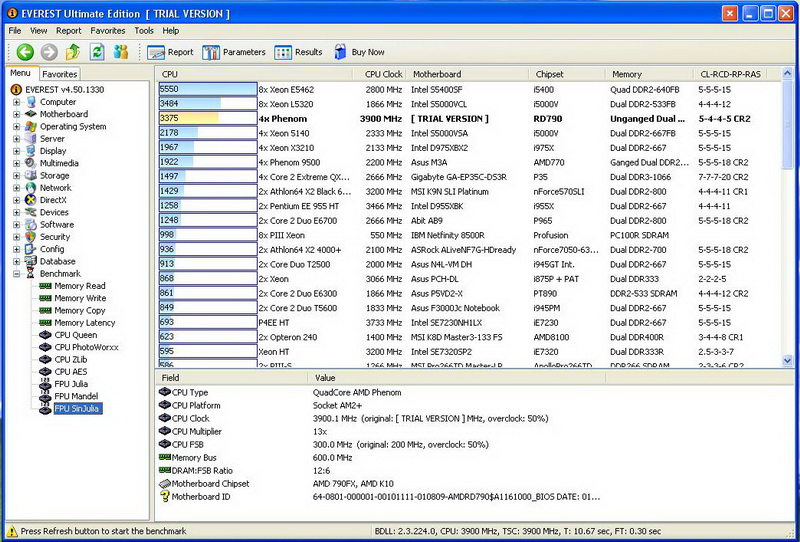Select the Memory Latency benchmark
The height and width of the screenshot is (542, 800).
pyautogui.click(x=85, y=323)
